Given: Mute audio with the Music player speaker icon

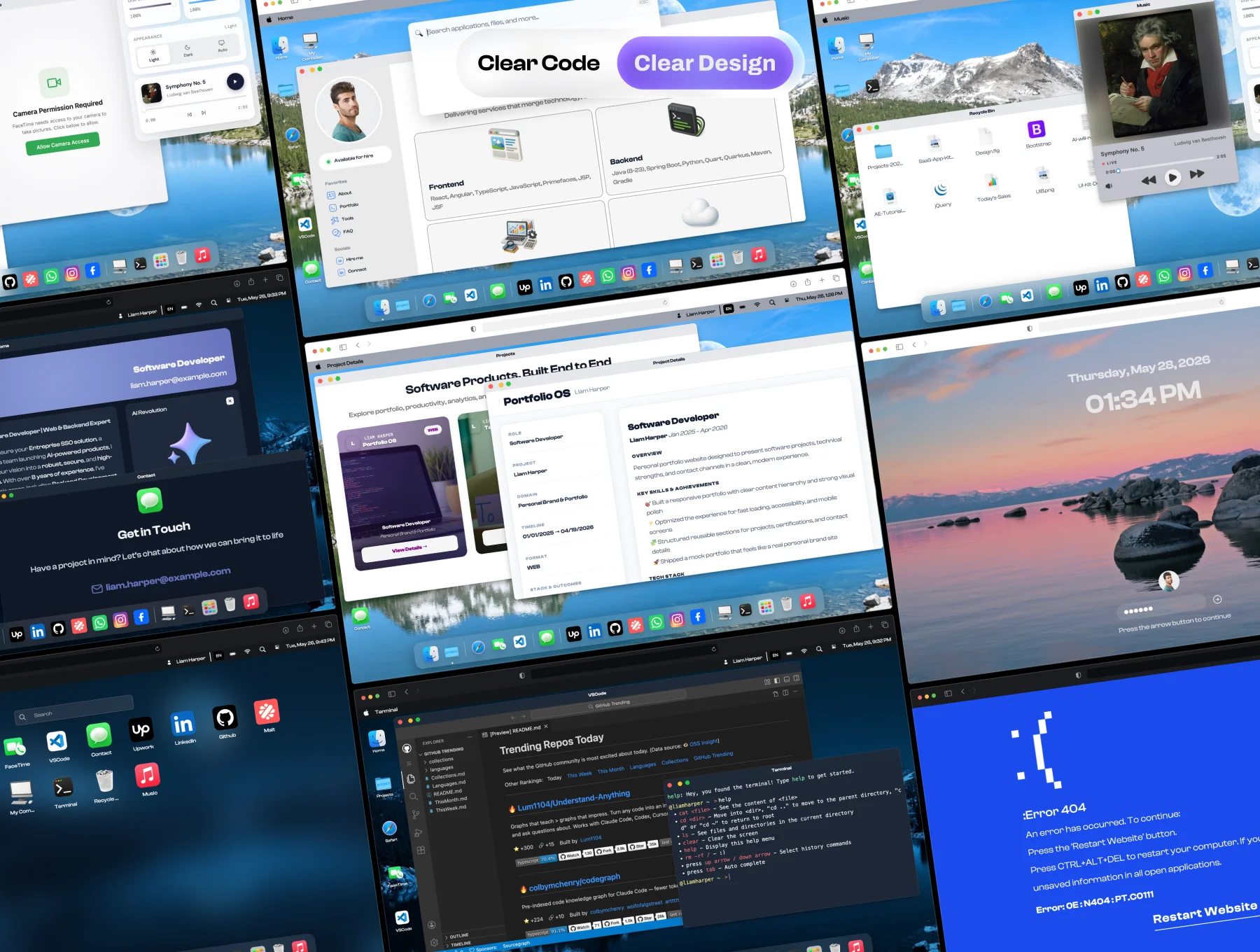Looking at the screenshot, I should click(1108, 186).
